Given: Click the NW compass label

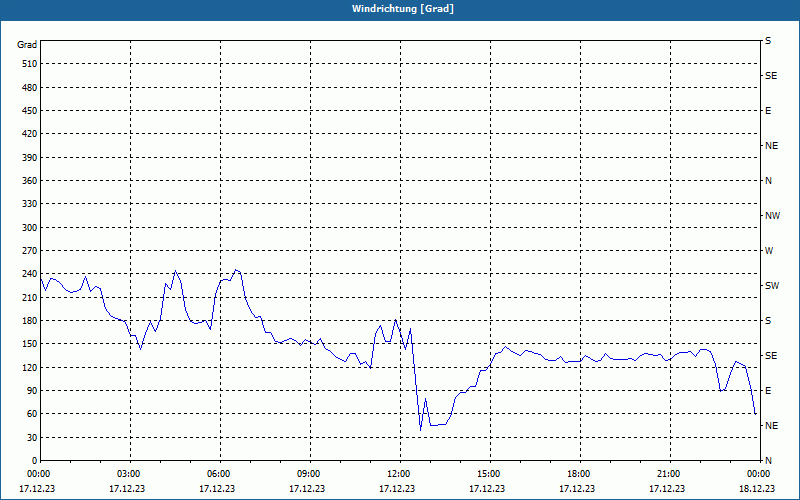Looking at the screenshot, I should pos(772,216).
